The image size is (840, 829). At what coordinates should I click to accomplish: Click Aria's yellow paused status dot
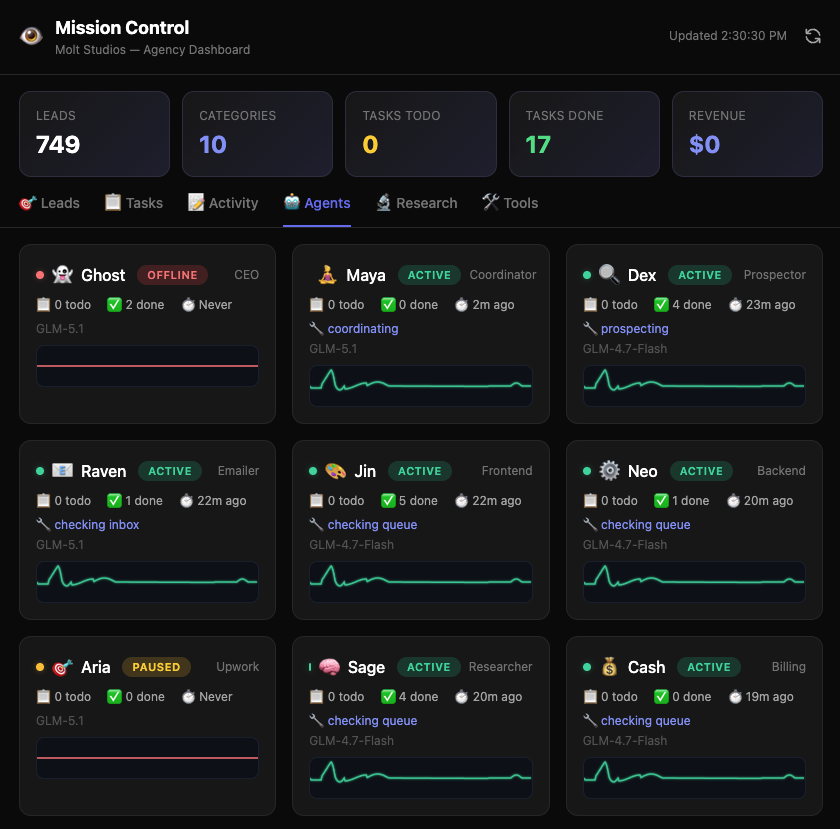[40, 668]
